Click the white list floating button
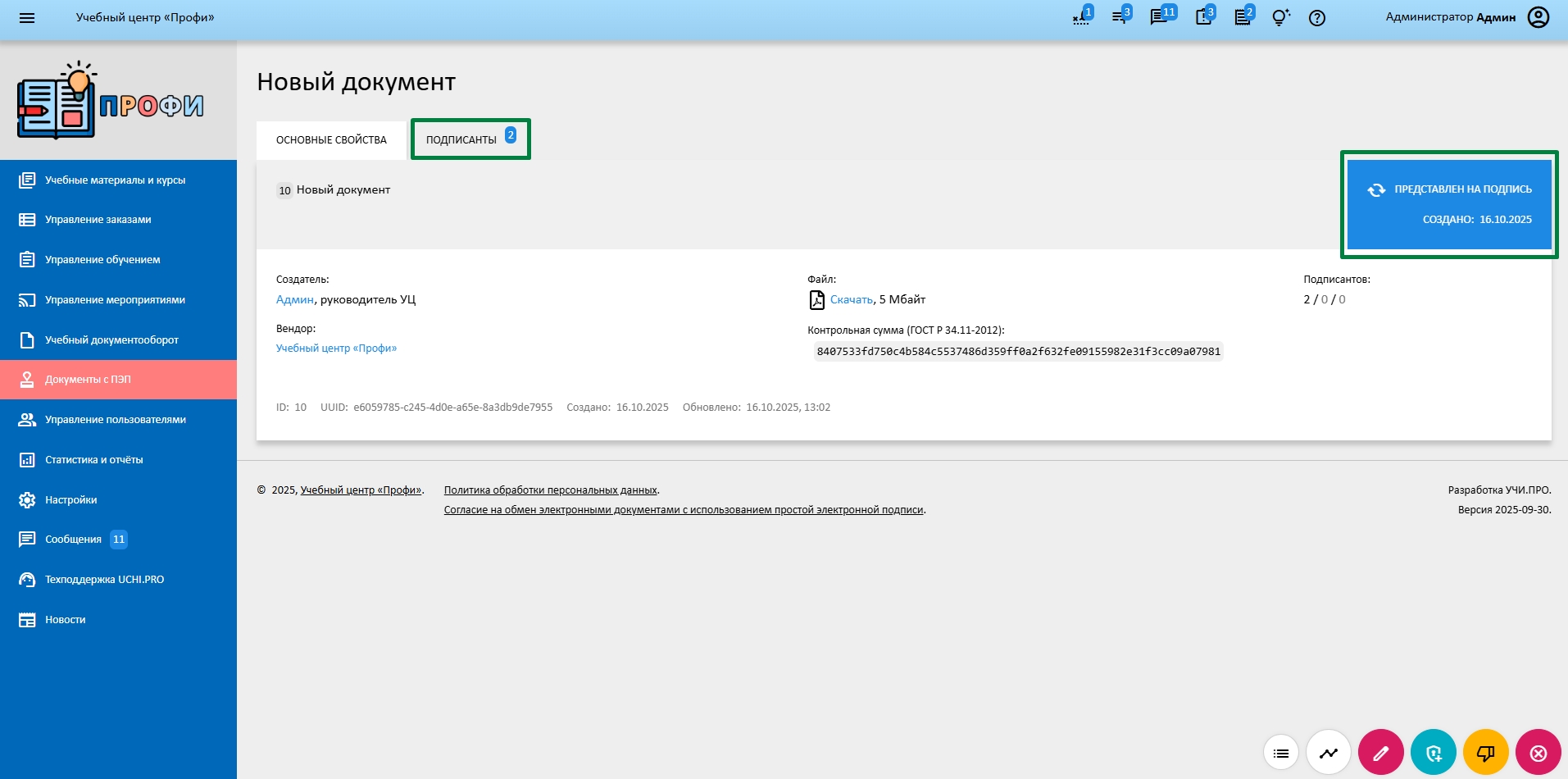The image size is (1568, 779). click(1281, 752)
